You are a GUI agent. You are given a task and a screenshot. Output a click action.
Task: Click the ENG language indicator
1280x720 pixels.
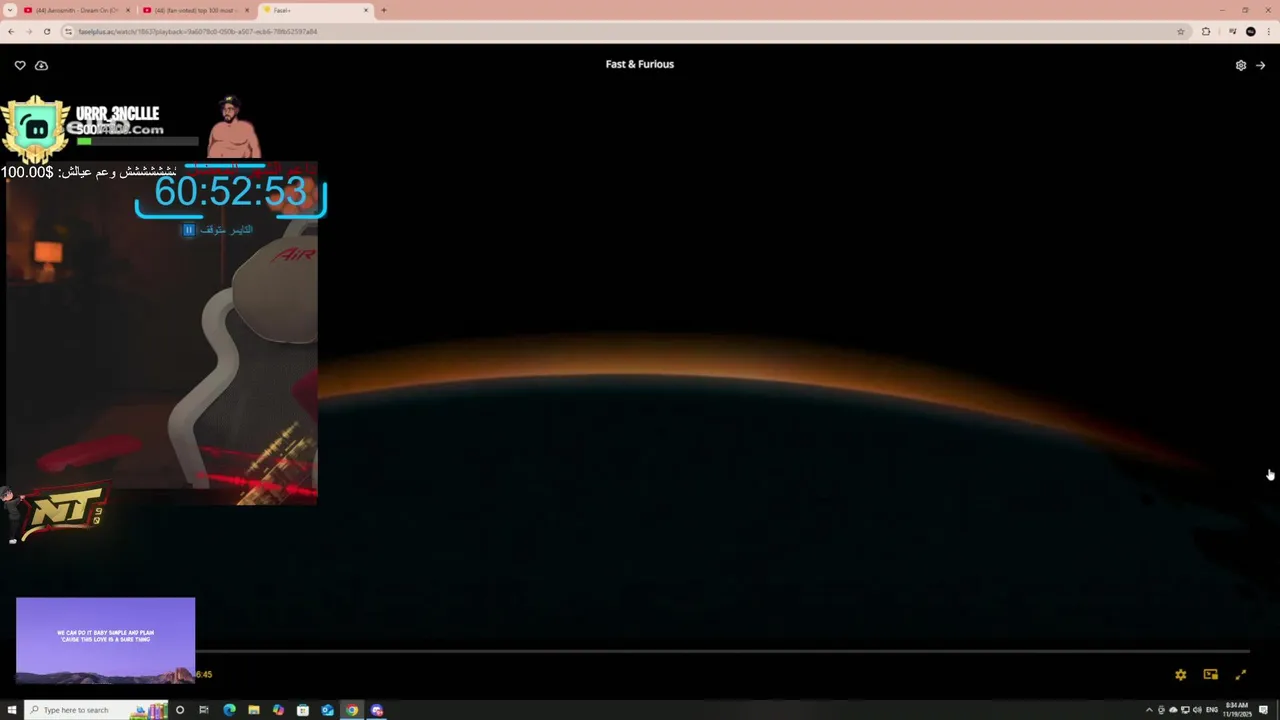[1212, 710]
